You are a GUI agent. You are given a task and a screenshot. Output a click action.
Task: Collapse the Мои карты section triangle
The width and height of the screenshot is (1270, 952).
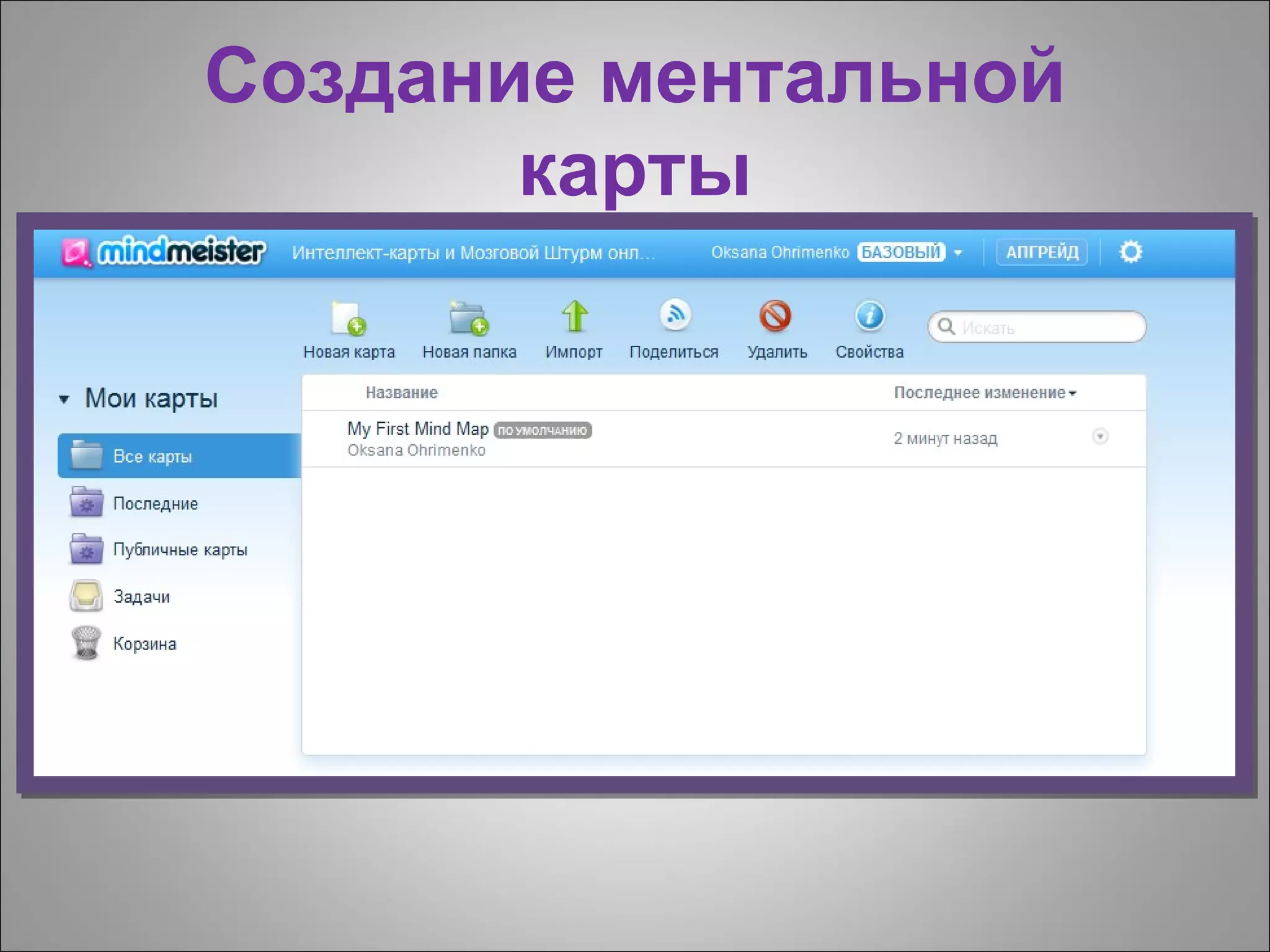(64, 399)
